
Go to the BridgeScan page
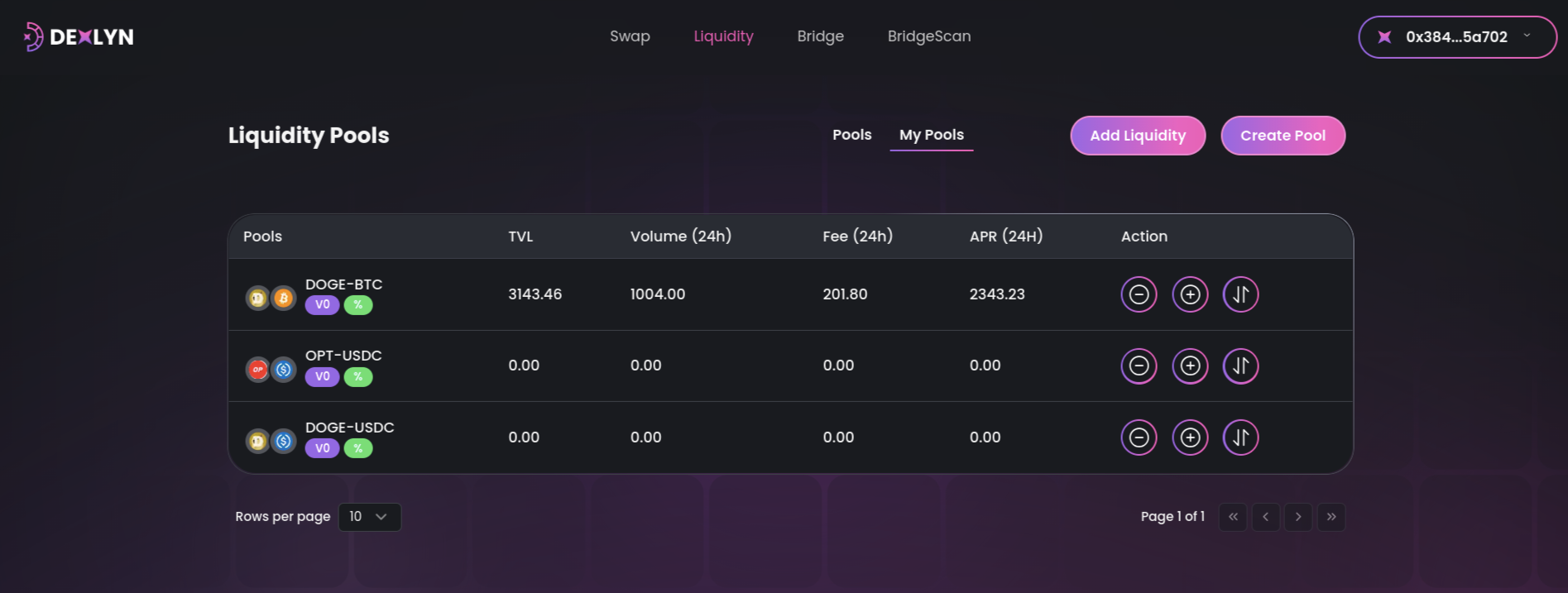(x=928, y=36)
